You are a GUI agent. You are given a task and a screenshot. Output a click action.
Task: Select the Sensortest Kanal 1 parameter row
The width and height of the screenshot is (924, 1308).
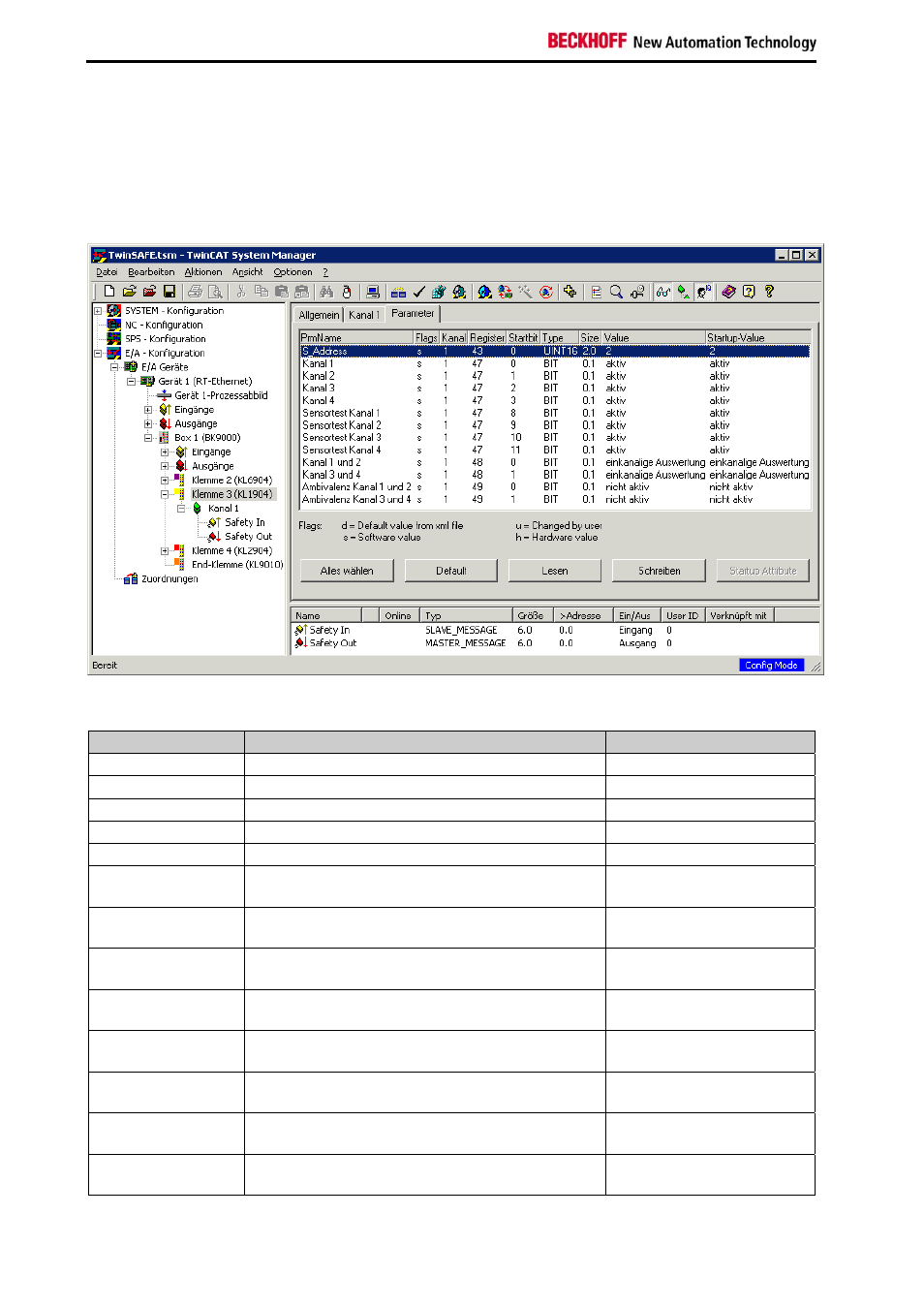click(341, 413)
